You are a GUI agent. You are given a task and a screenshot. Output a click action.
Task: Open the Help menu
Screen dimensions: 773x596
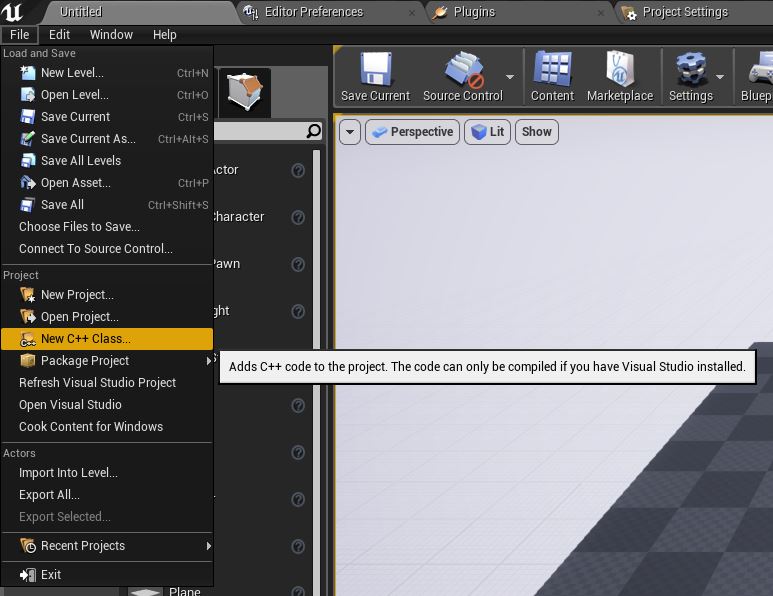point(165,35)
